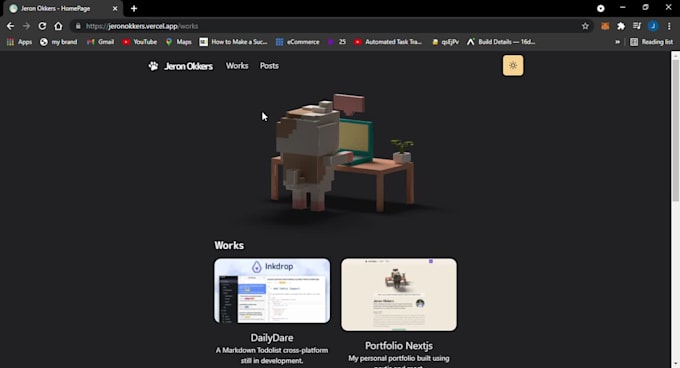The width and height of the screenshot is (680, 368).
Task: Open the Reading list panel
Action: point(651,42)
